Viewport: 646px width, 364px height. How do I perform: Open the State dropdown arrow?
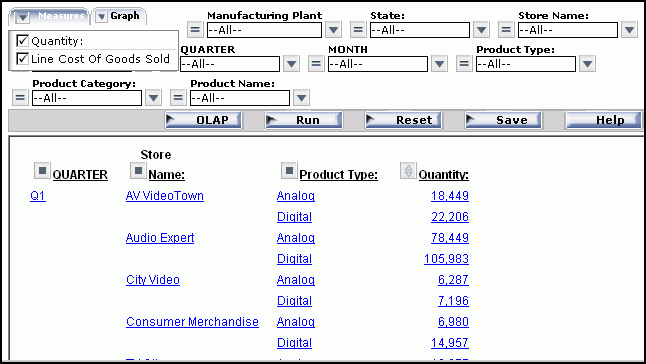481,30
